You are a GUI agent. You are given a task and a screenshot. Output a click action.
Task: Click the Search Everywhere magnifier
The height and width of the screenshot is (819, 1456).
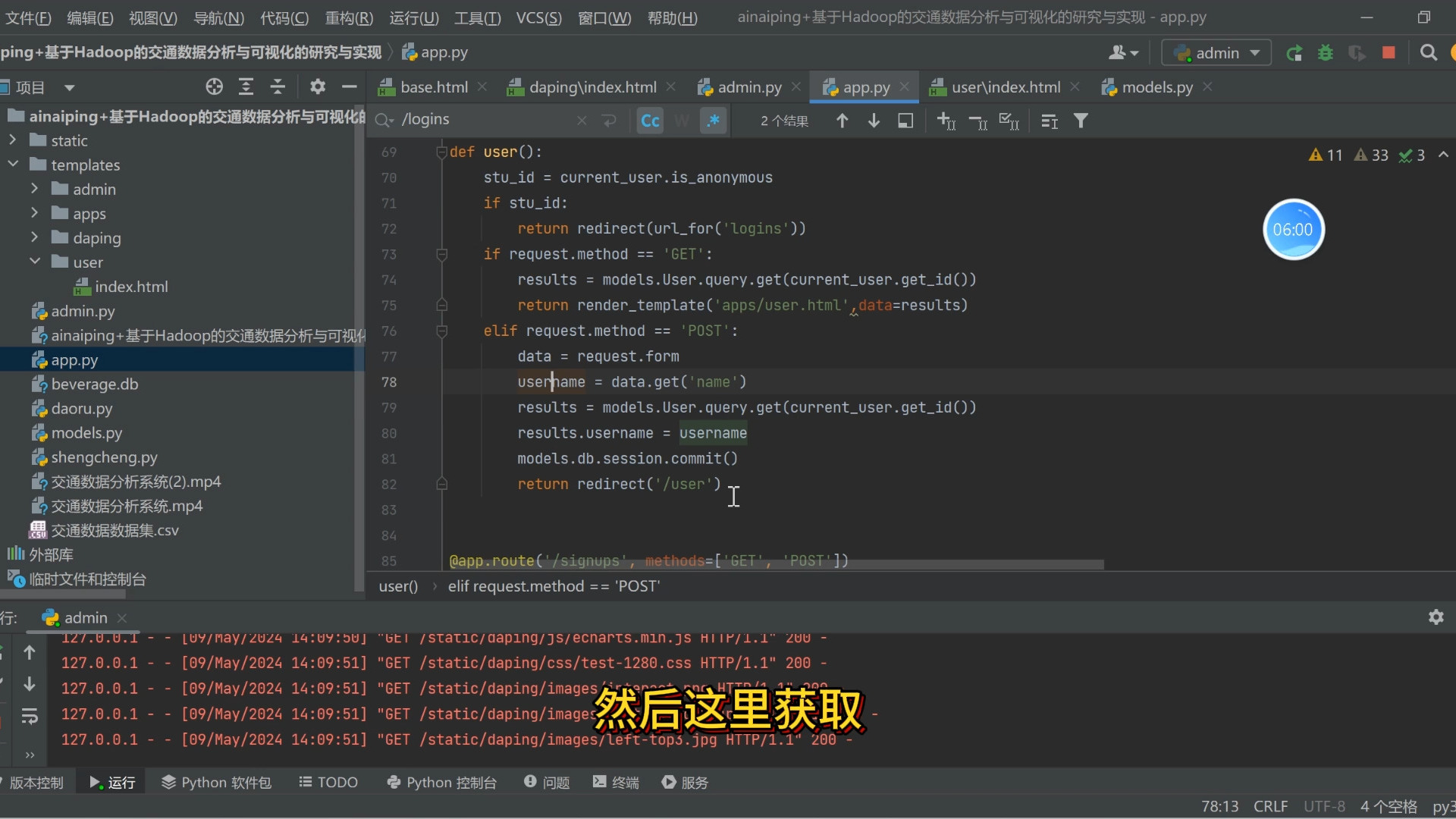pyautogui.click(x=1428, y=52)
